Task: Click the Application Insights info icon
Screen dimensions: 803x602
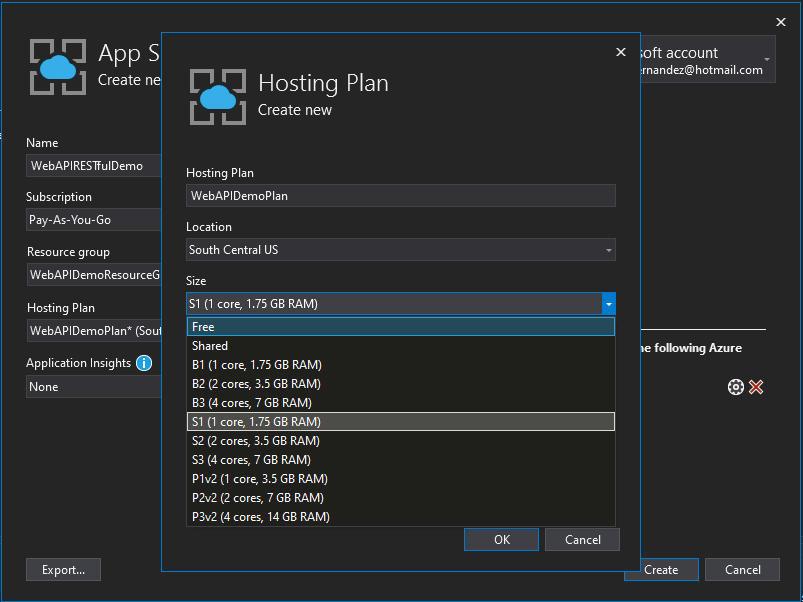Action: [144, 363]
